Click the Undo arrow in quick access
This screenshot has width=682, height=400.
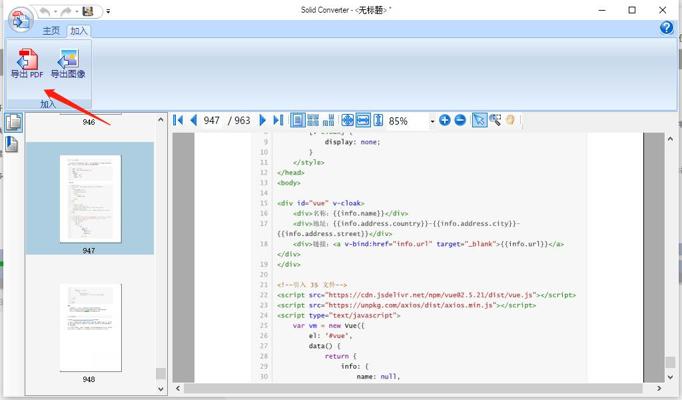(x=45, y=12)
